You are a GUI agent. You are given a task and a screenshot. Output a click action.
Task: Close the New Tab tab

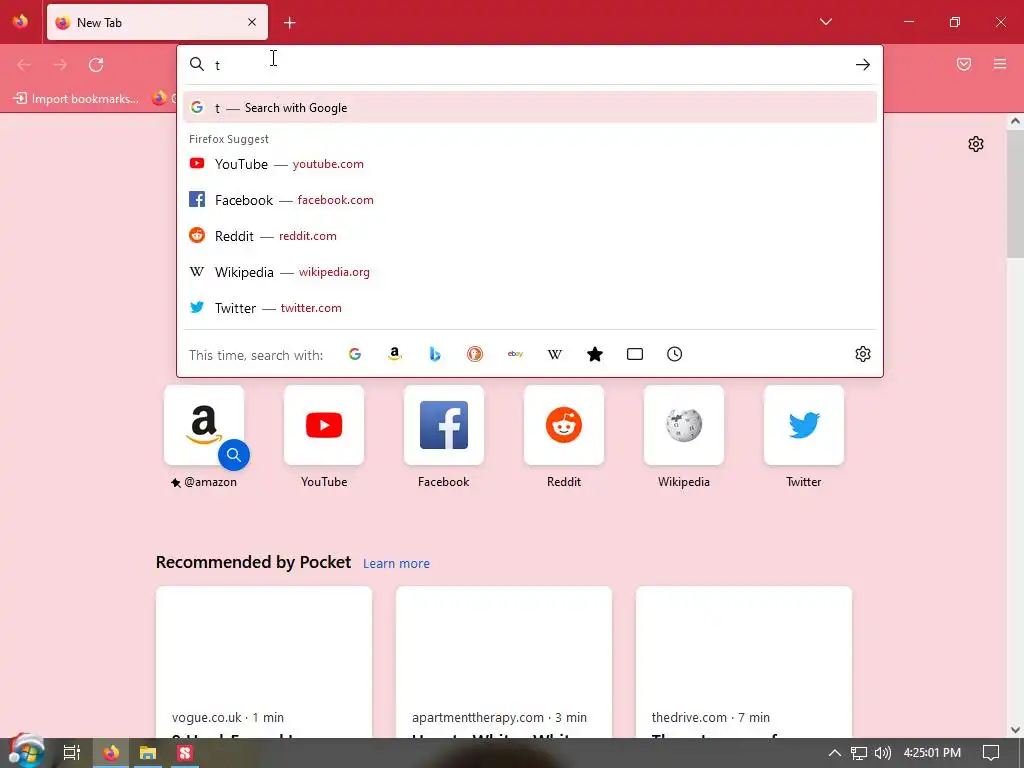tap(252, 22)
